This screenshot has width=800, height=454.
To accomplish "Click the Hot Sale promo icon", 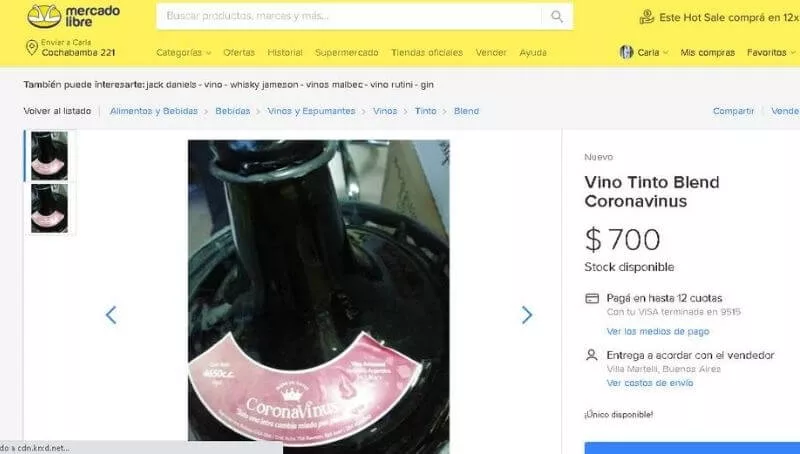I will pos(646,17).
